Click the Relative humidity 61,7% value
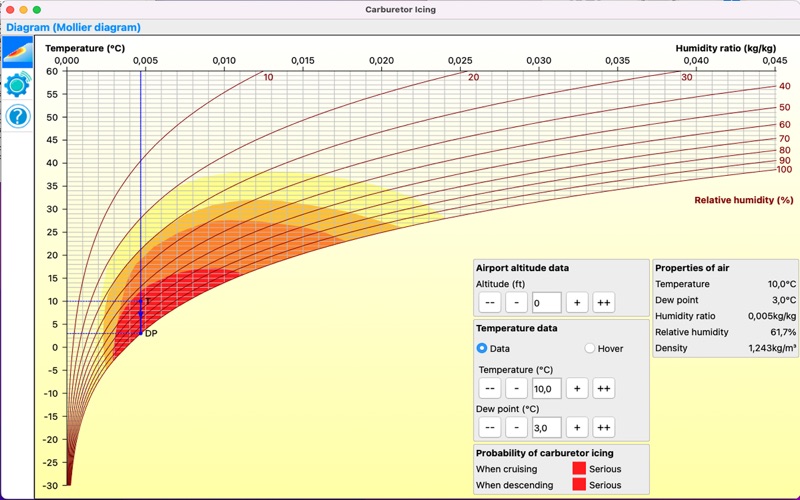Image resolution: width=800 pixels, height=500 pixels. [783, 332]
